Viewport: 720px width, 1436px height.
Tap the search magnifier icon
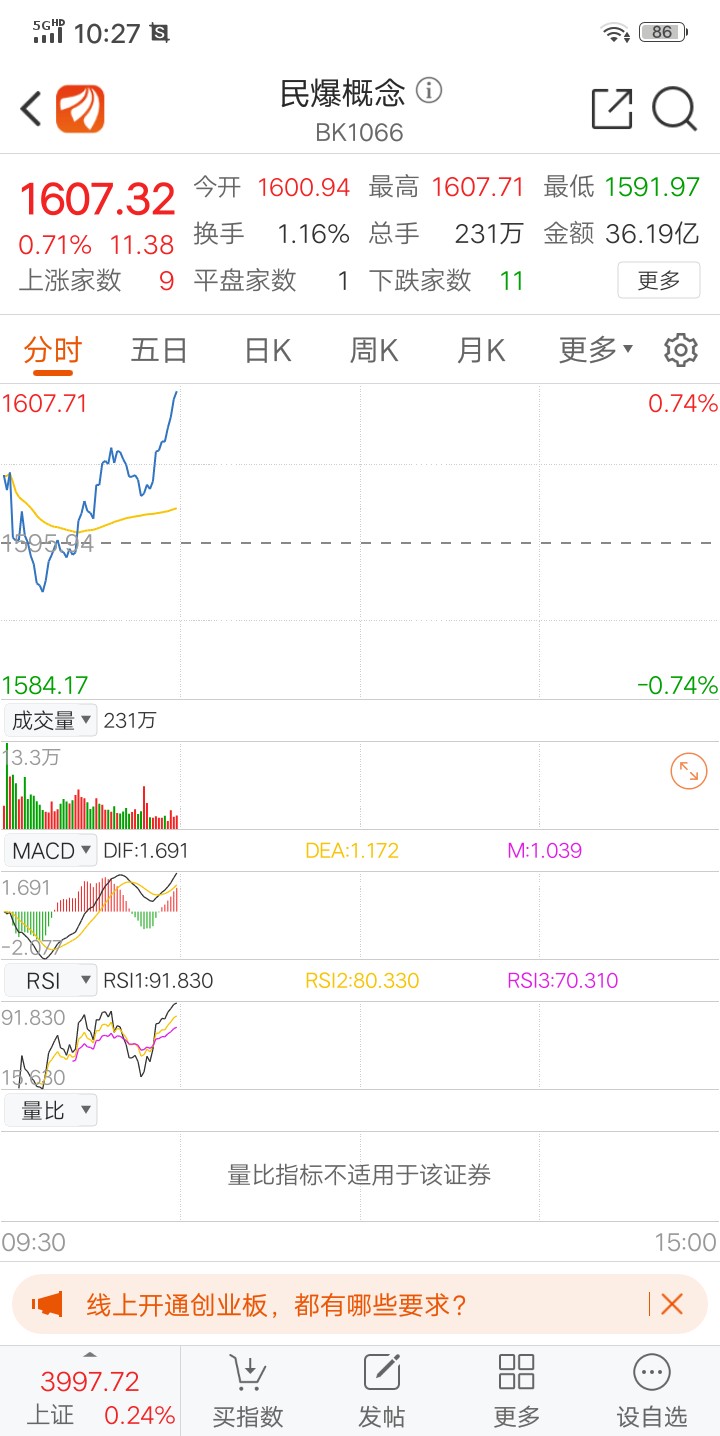pyautogui.click(x=675, y=109)
